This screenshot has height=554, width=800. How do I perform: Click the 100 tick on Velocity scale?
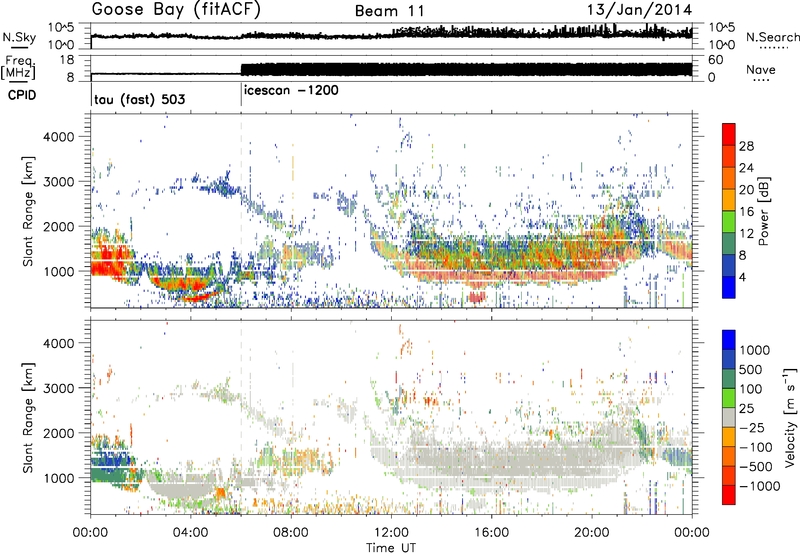pos(751,389)
